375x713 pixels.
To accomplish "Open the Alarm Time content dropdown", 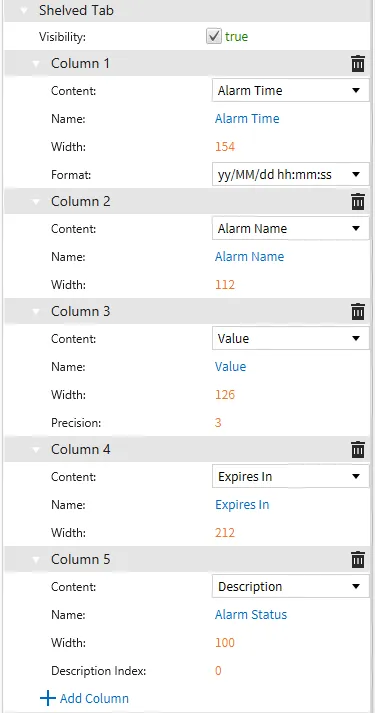I will pos(290,90).
